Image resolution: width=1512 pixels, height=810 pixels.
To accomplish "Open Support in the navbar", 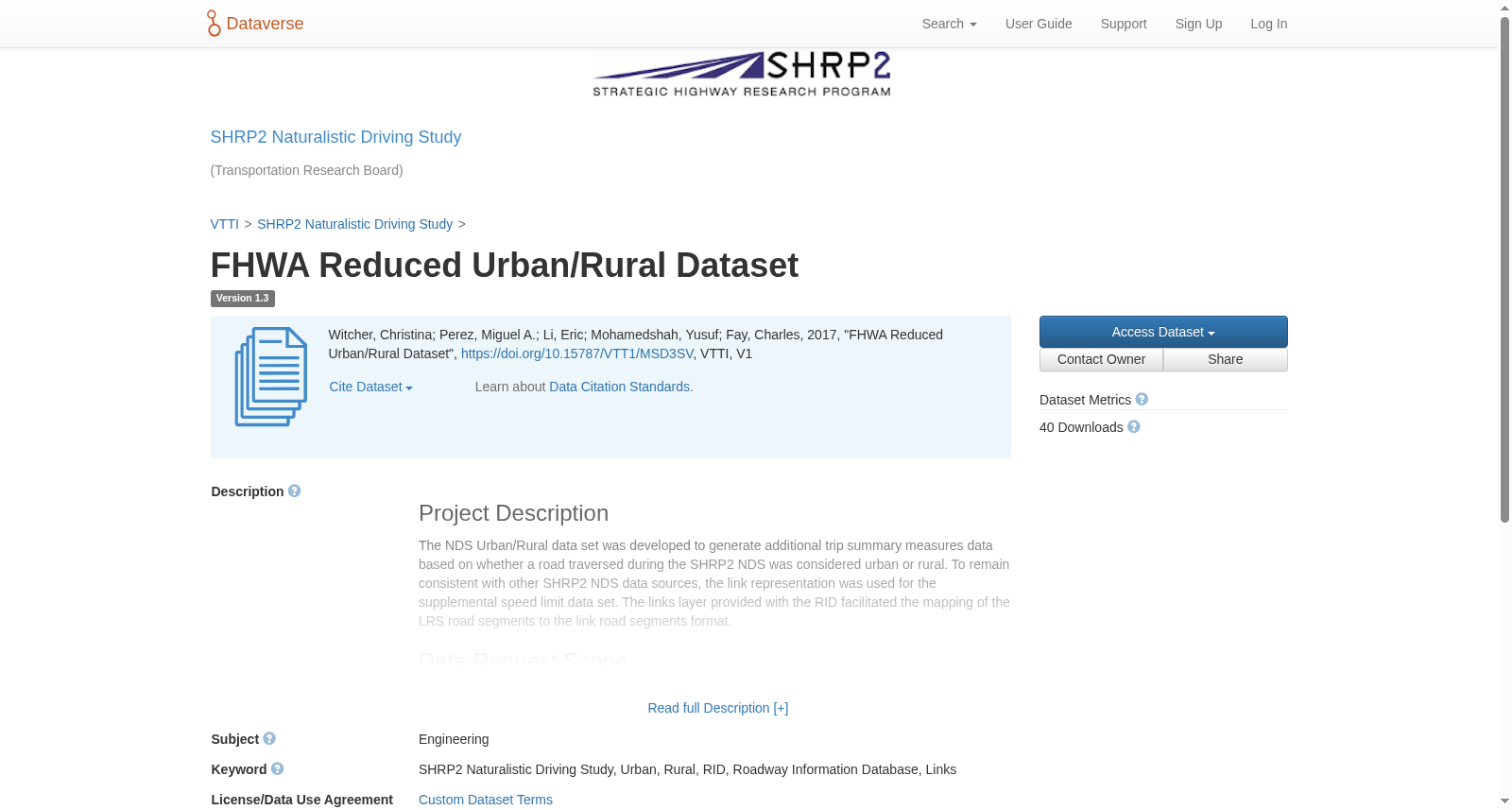I will pos(1124,24).
